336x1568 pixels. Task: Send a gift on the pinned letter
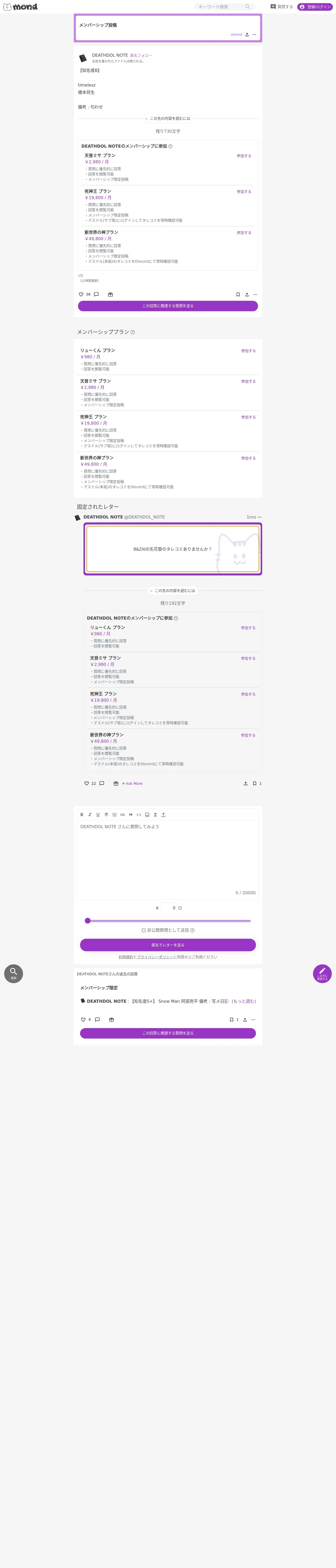116,783
